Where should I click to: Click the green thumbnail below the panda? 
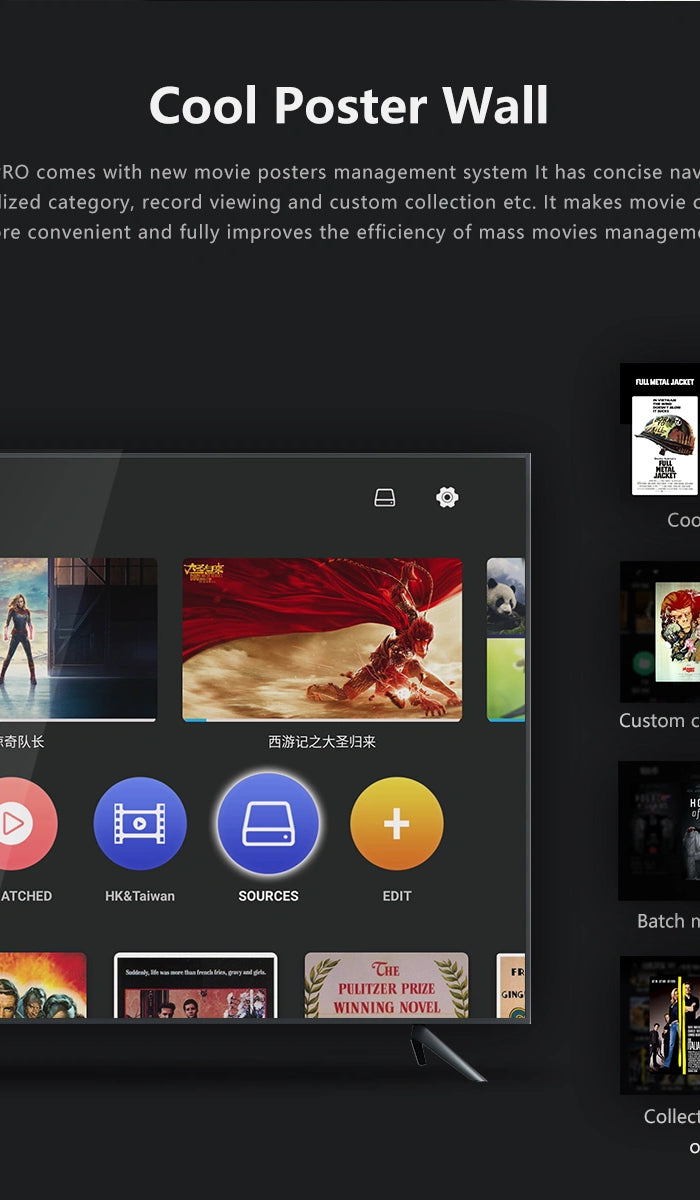click(506, 680)
